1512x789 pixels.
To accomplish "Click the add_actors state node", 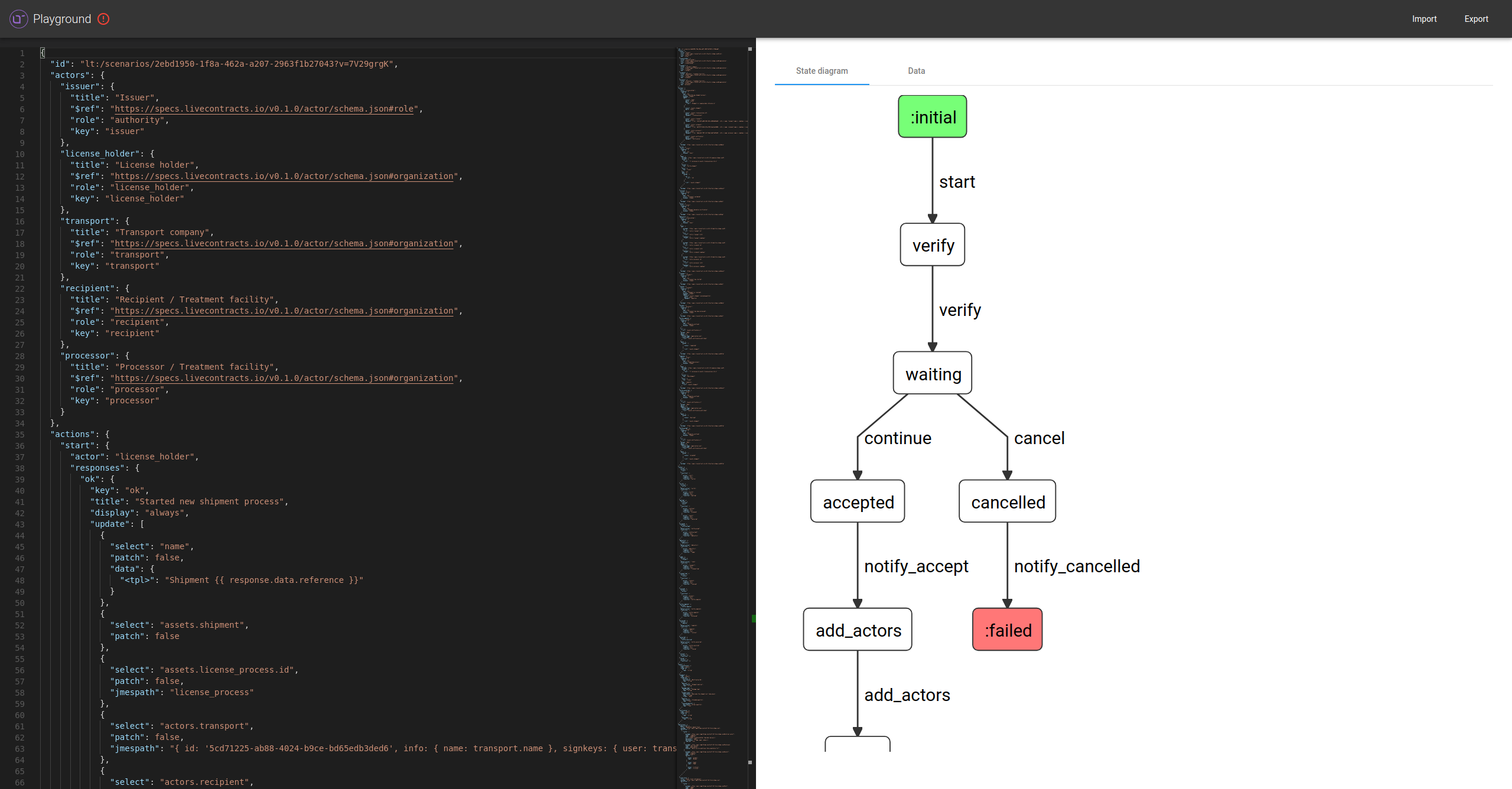I will click(857, 630).
